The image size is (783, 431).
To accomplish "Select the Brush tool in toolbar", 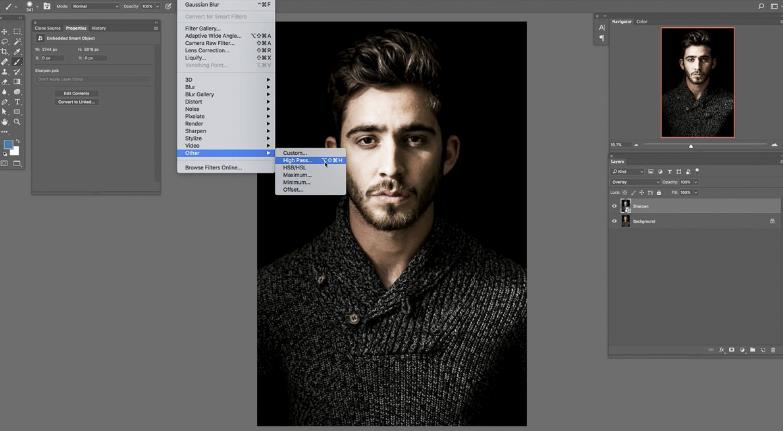I will point(17,62).
